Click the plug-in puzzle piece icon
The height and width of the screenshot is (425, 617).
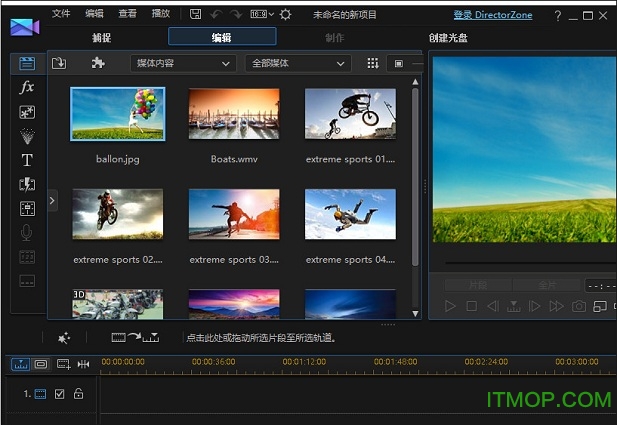[98, 63]
